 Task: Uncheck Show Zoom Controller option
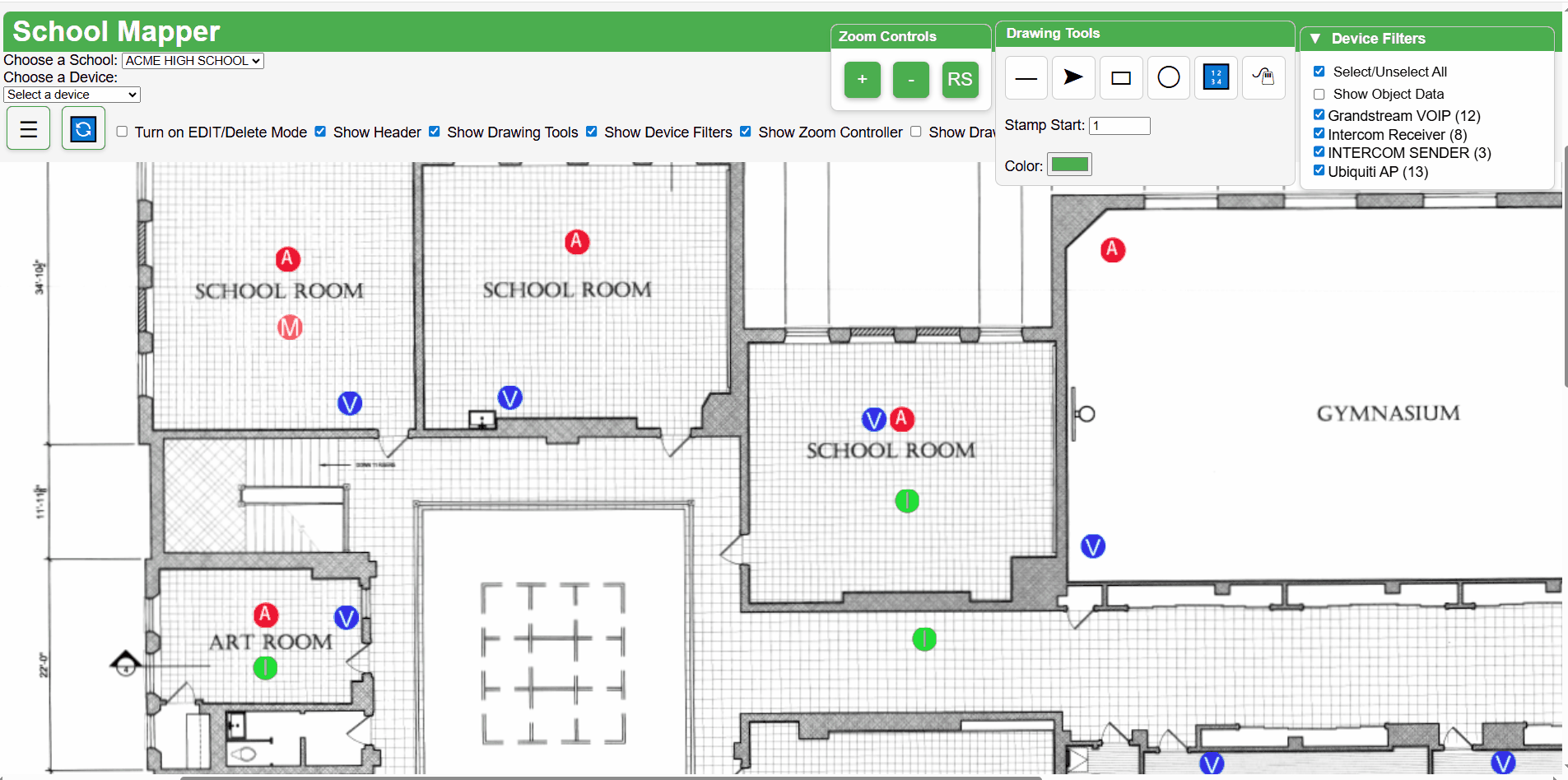[x=745, y=132]
